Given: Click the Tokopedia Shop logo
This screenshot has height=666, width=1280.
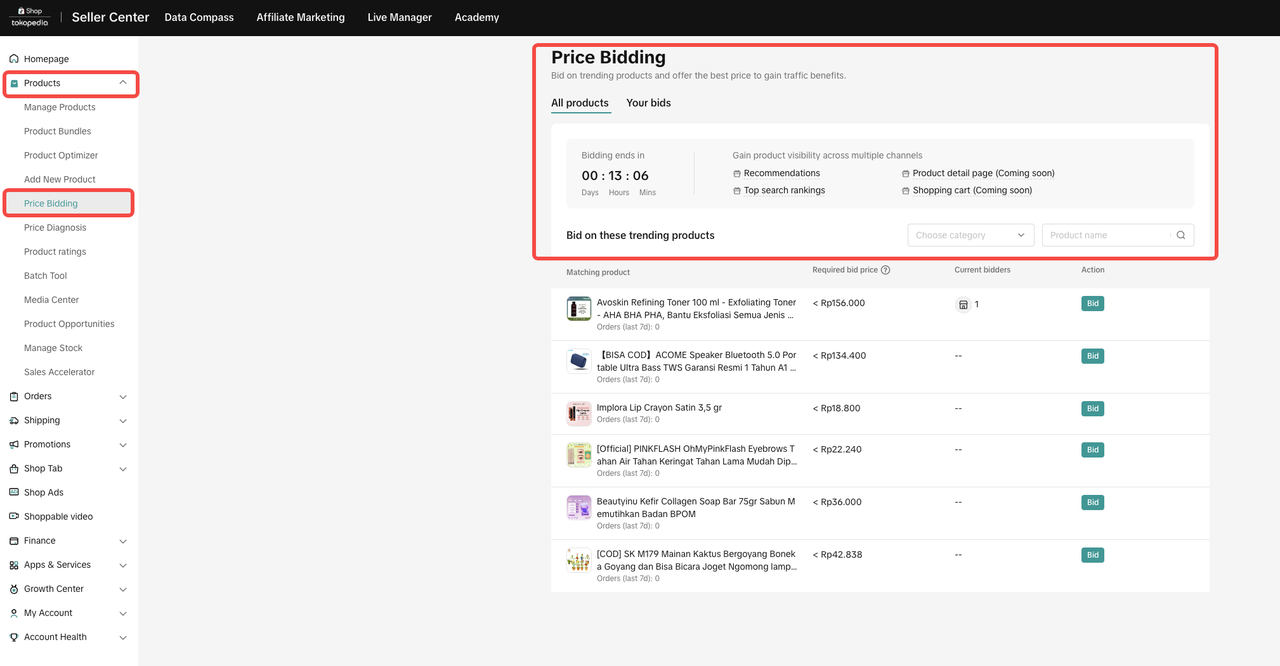Looking at the screenshot, I should 29,17.
